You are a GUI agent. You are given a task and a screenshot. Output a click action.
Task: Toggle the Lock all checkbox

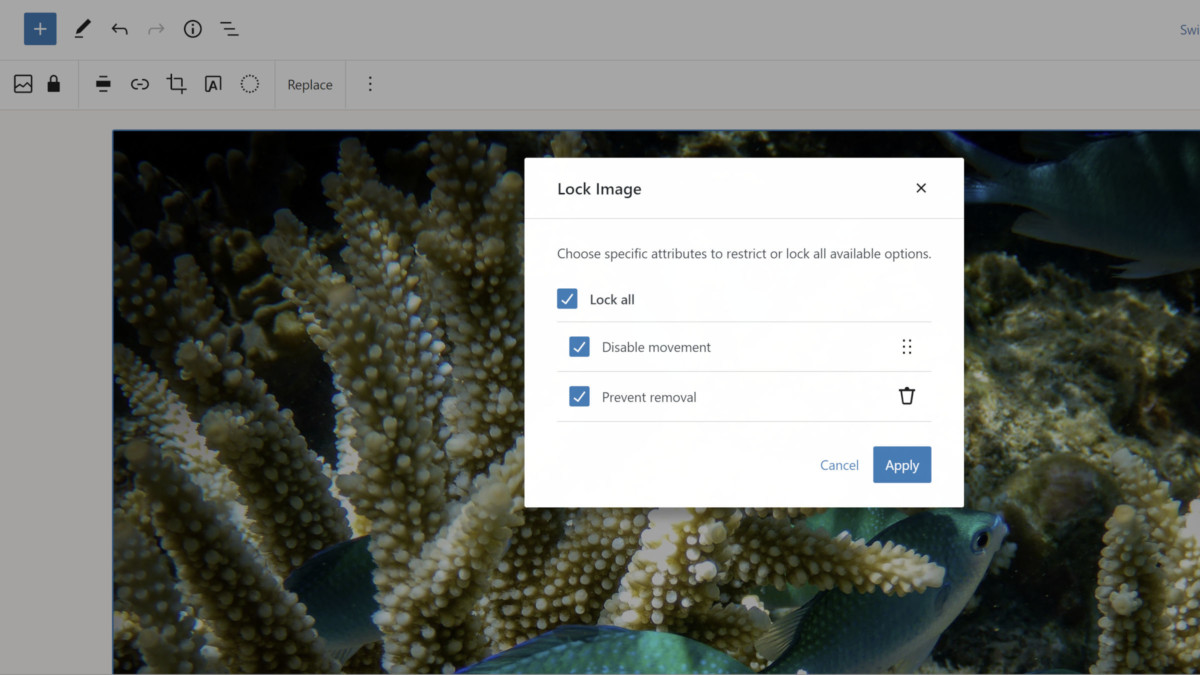point(567,298)
